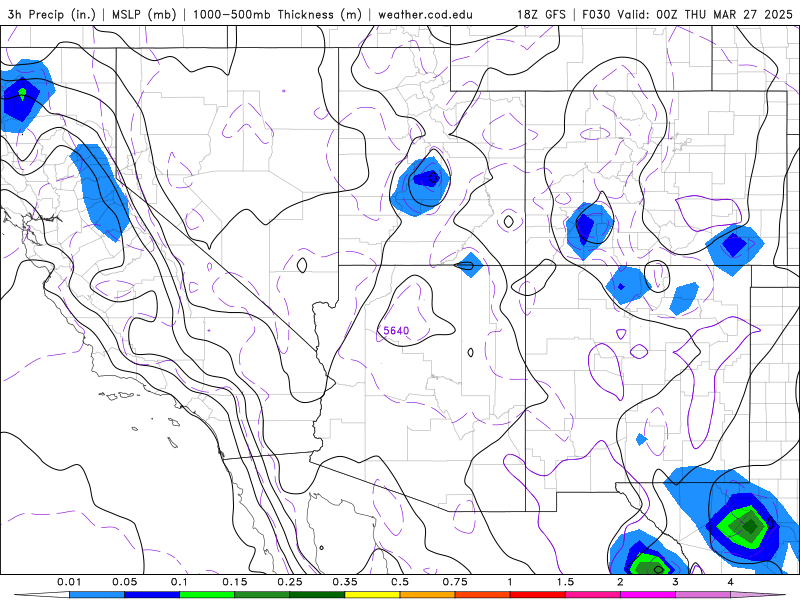Click the purple 5640 thickness contour label
The image size is (800, 600).
(x=396, y=331)
